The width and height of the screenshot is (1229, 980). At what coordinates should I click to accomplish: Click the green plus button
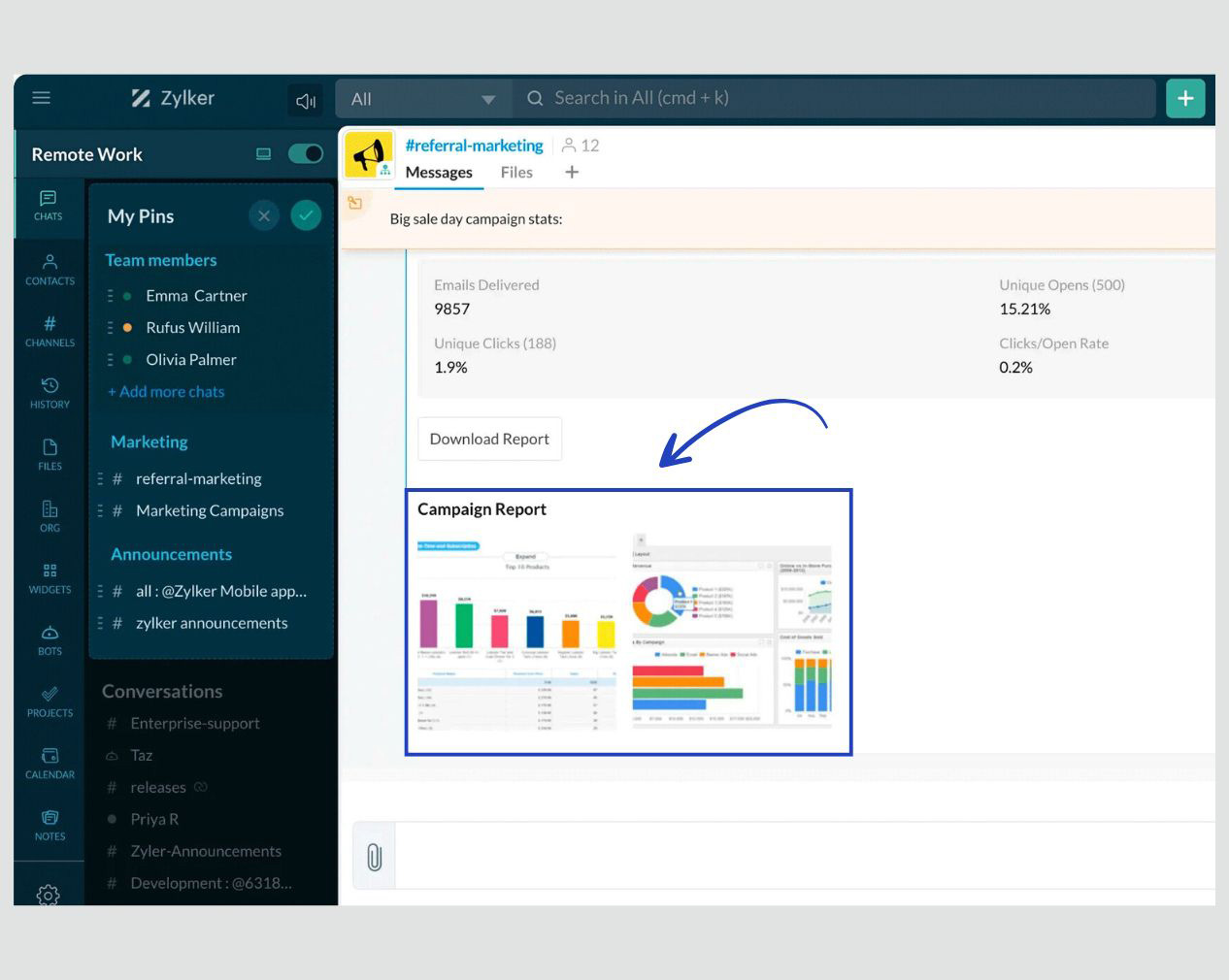1185,98
